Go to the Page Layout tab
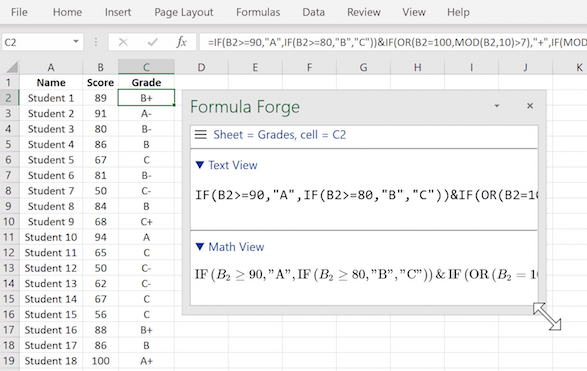The height and width of the screenshot is (371, 587). [x=184, y=12]
